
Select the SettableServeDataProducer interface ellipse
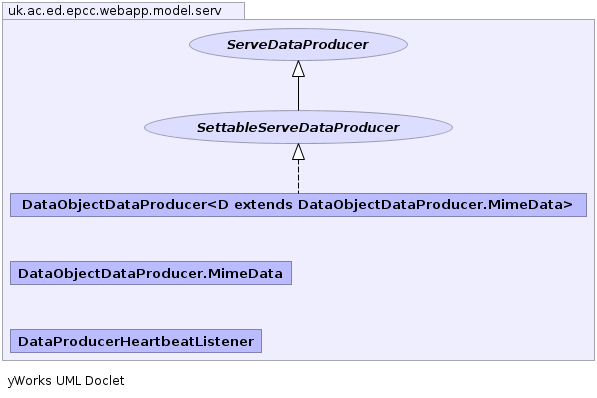[298, 127]
